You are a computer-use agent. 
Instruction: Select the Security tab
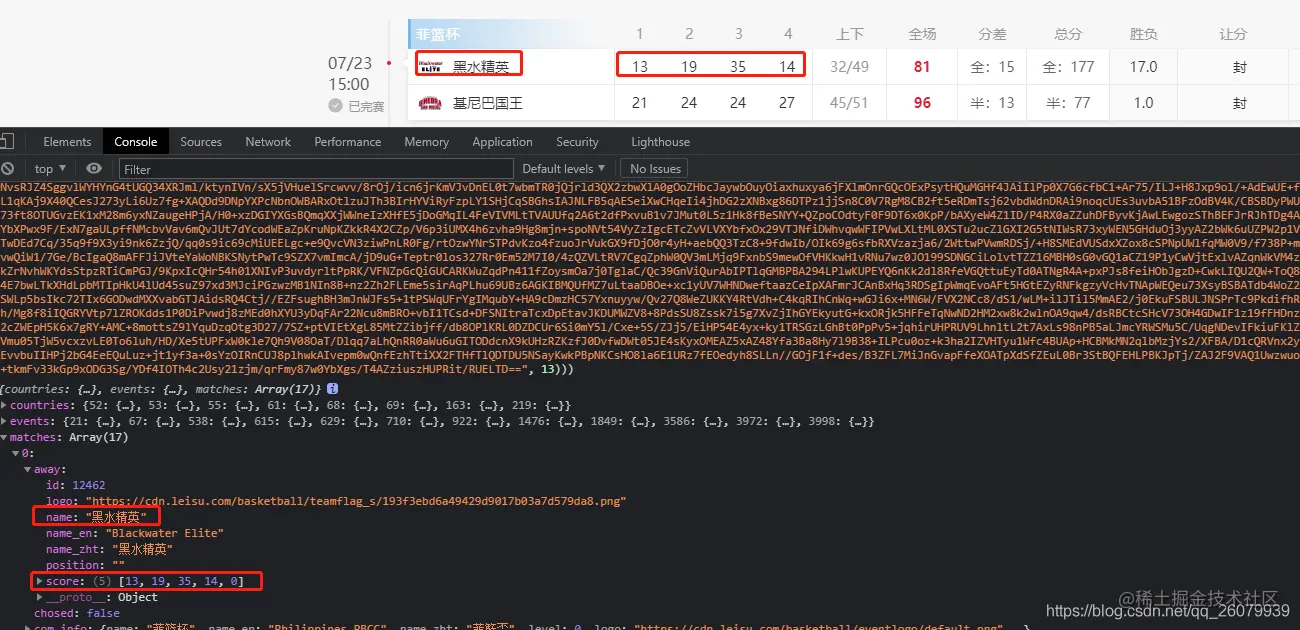[577, 142]
